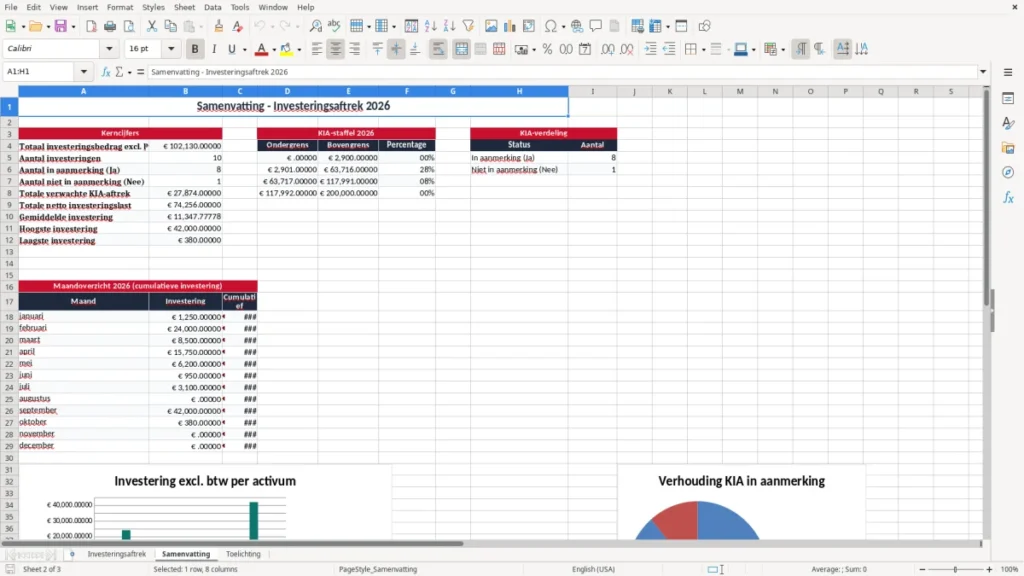The image size is (1024, 576).
Task: Toggle Italic formatting
Action: [214, 49]
